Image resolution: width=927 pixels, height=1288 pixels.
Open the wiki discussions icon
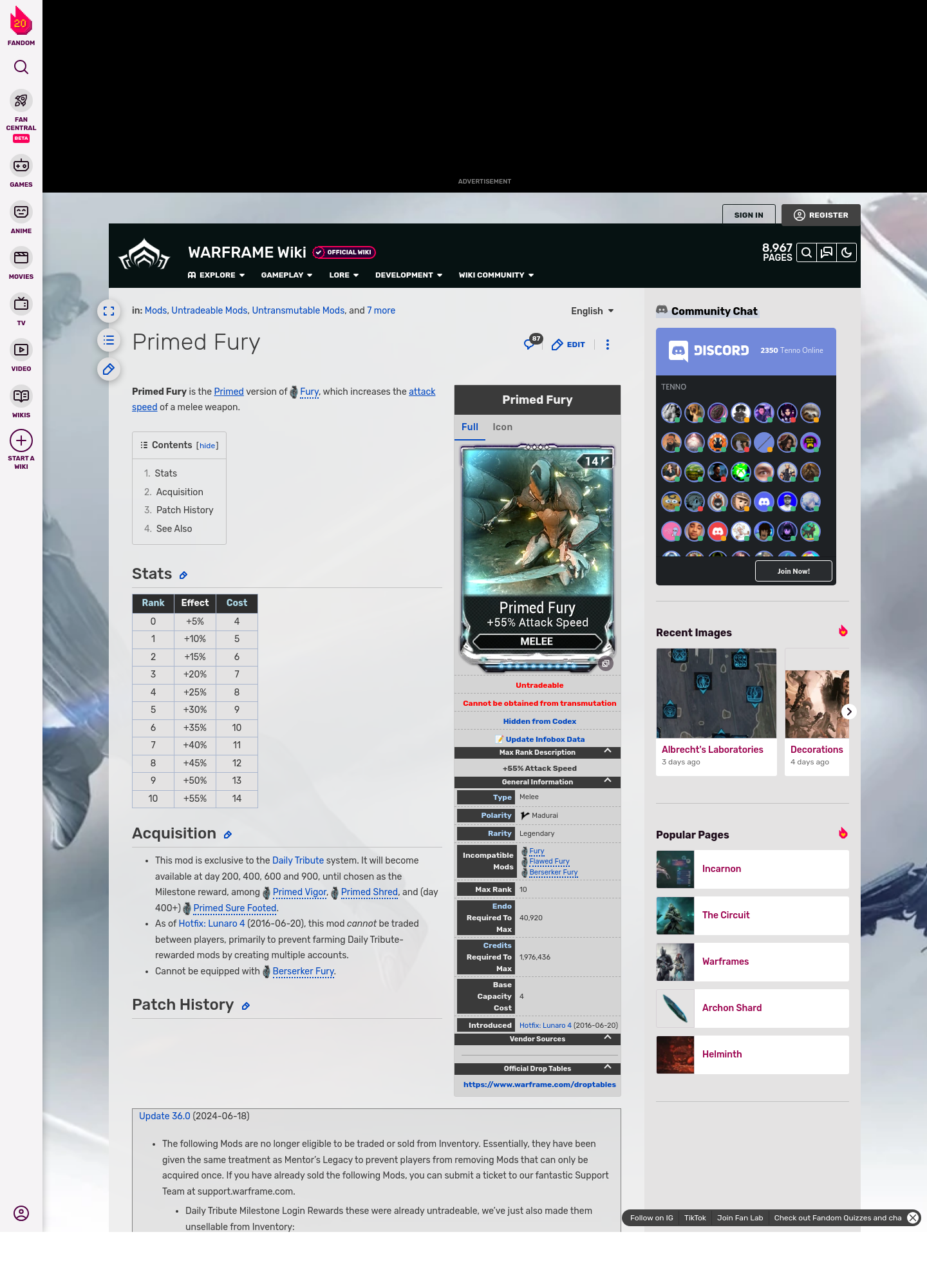827,252
